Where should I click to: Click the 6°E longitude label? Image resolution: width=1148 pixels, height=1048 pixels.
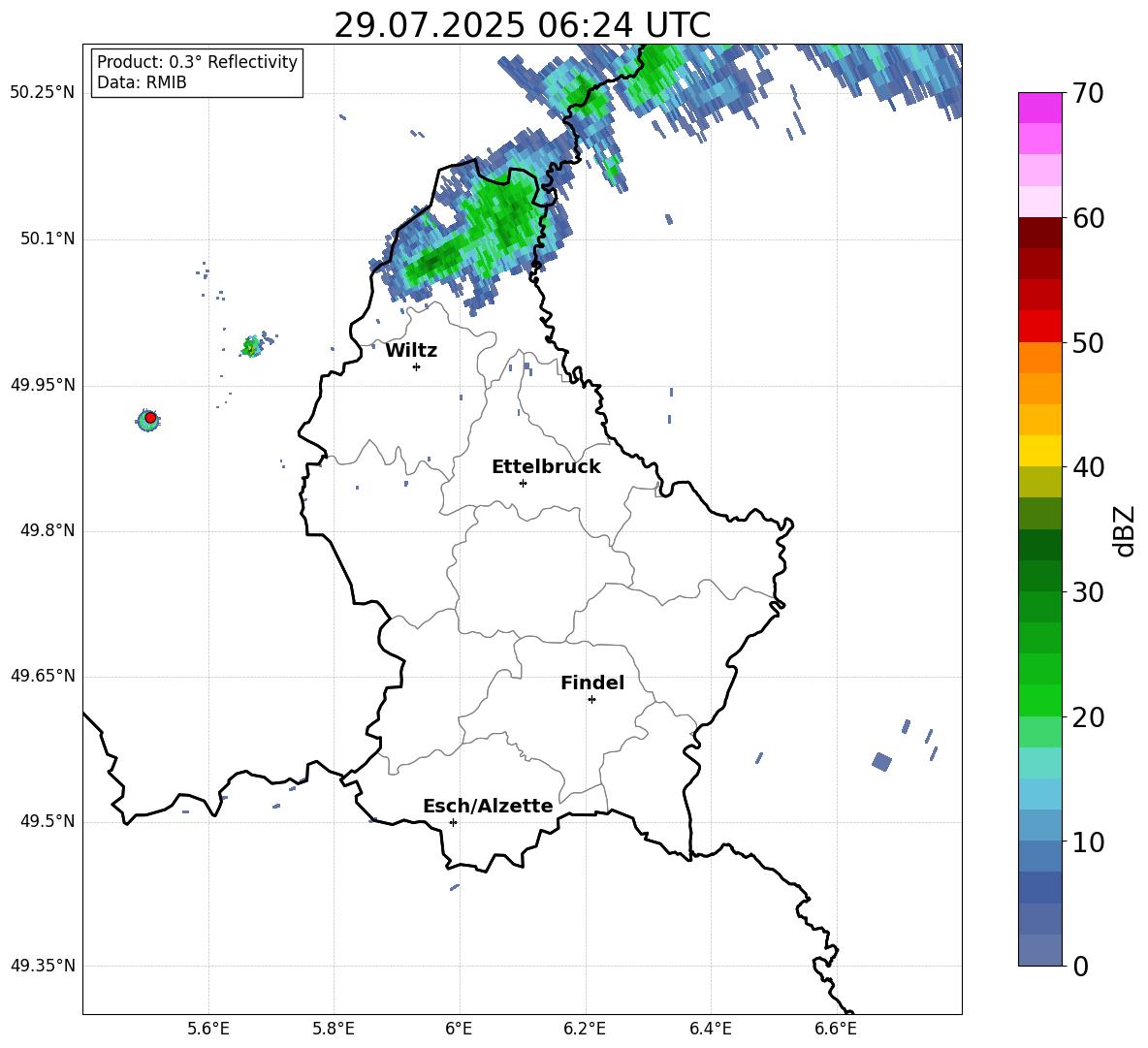(x=459, y=1029)
